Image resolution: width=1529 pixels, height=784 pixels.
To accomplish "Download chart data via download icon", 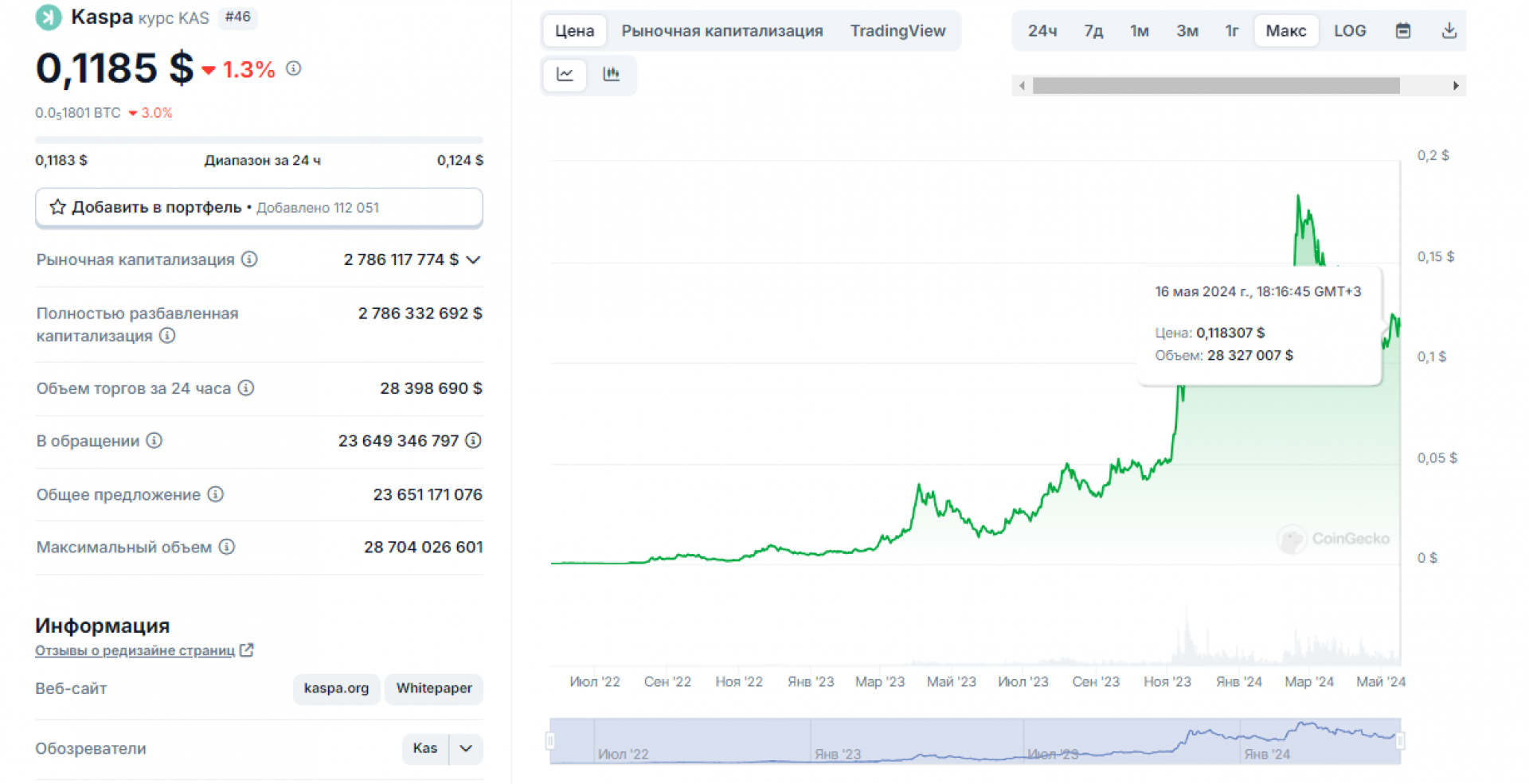I will click(x=1449, y=31).
